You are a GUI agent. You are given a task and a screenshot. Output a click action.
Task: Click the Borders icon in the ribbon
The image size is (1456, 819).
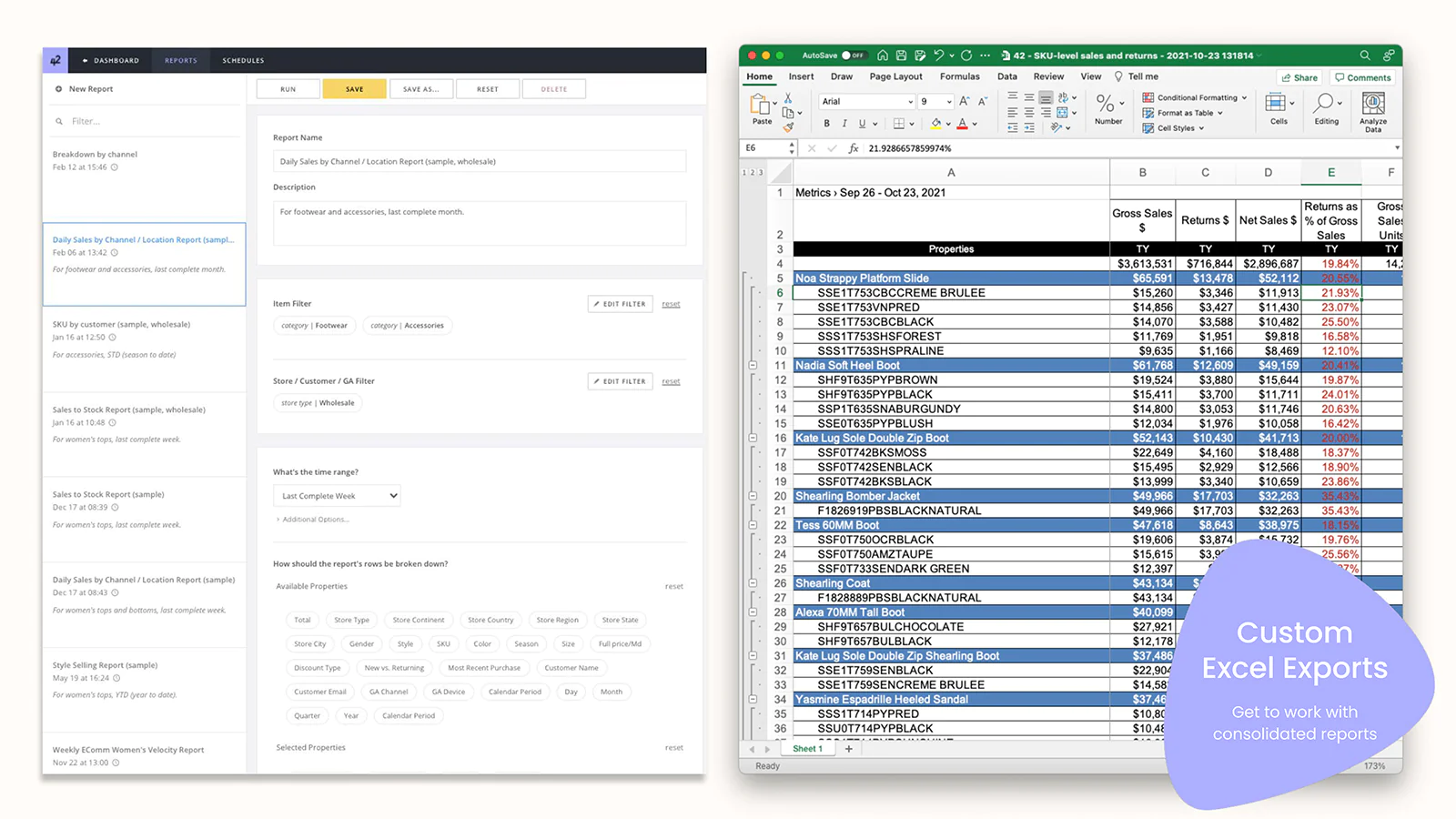coord(899,124)
